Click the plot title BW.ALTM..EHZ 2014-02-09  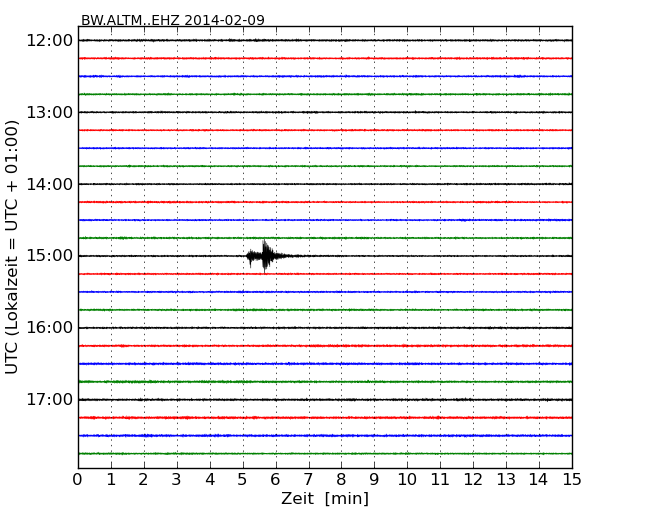172,20
